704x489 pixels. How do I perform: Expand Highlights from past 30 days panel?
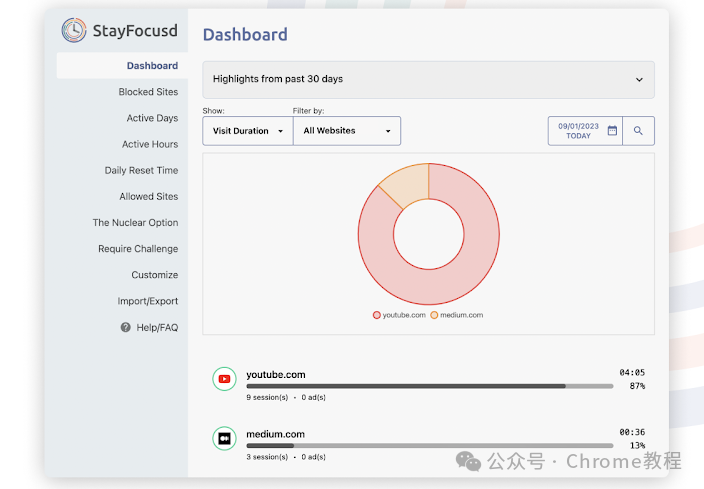click(x=428, y=79)
